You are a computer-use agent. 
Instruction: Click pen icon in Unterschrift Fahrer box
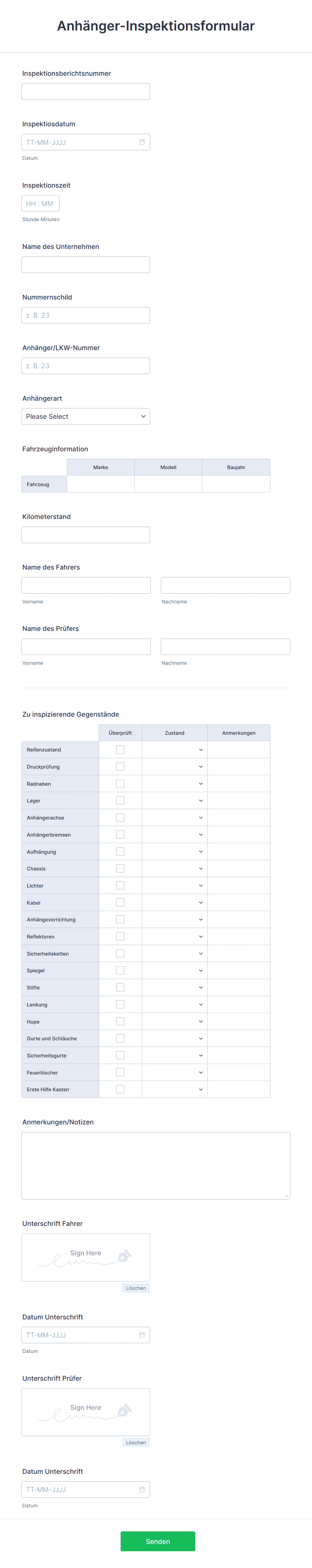pos(124,1256)
